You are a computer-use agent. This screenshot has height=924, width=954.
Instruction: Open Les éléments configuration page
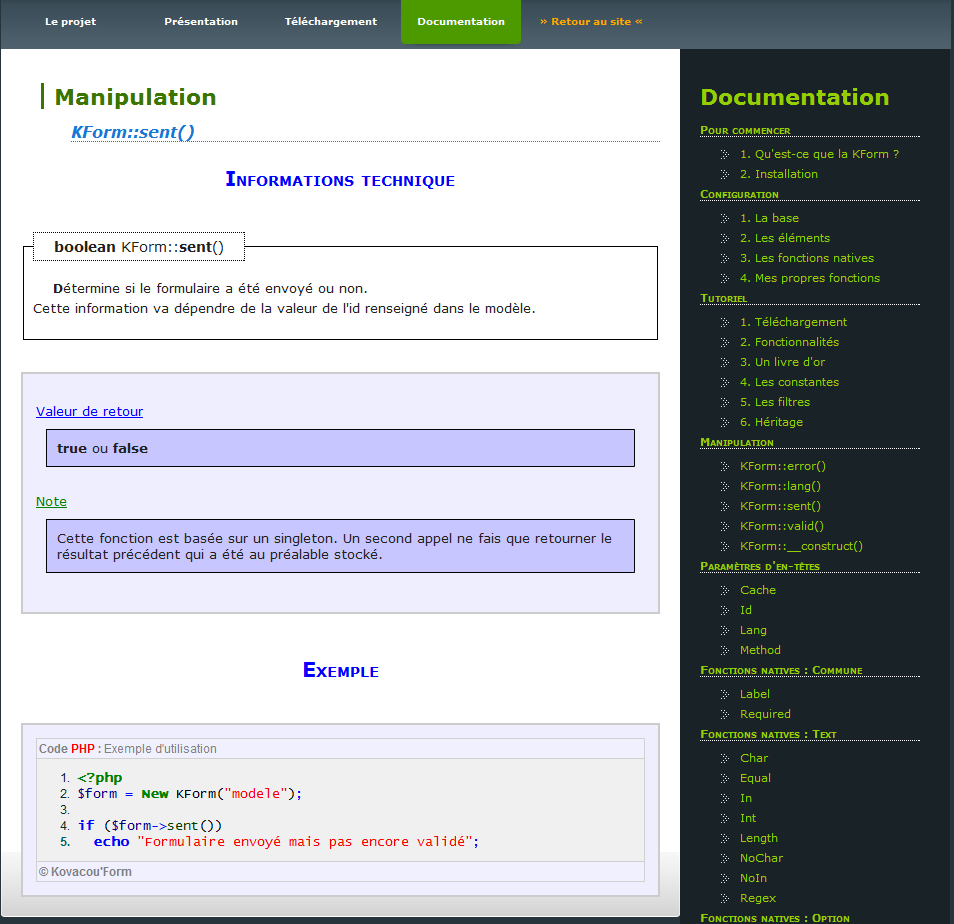pos(785,238)
